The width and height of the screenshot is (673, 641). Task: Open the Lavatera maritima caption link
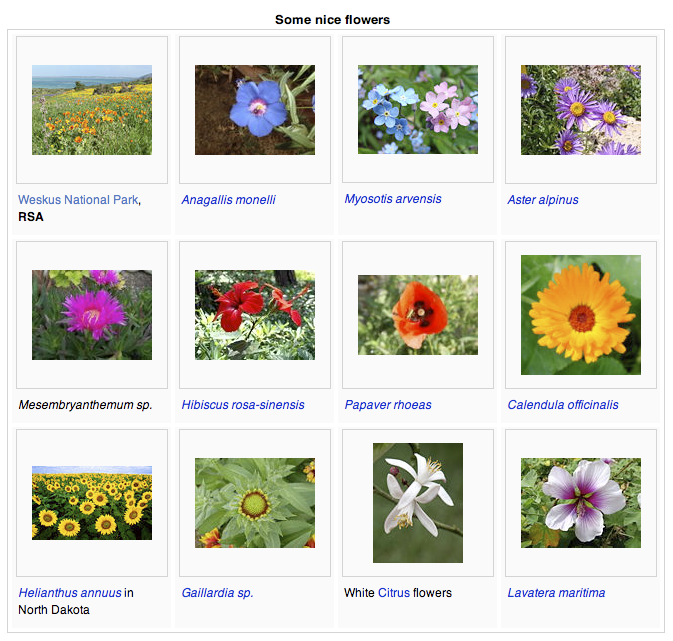click(556, 593)
